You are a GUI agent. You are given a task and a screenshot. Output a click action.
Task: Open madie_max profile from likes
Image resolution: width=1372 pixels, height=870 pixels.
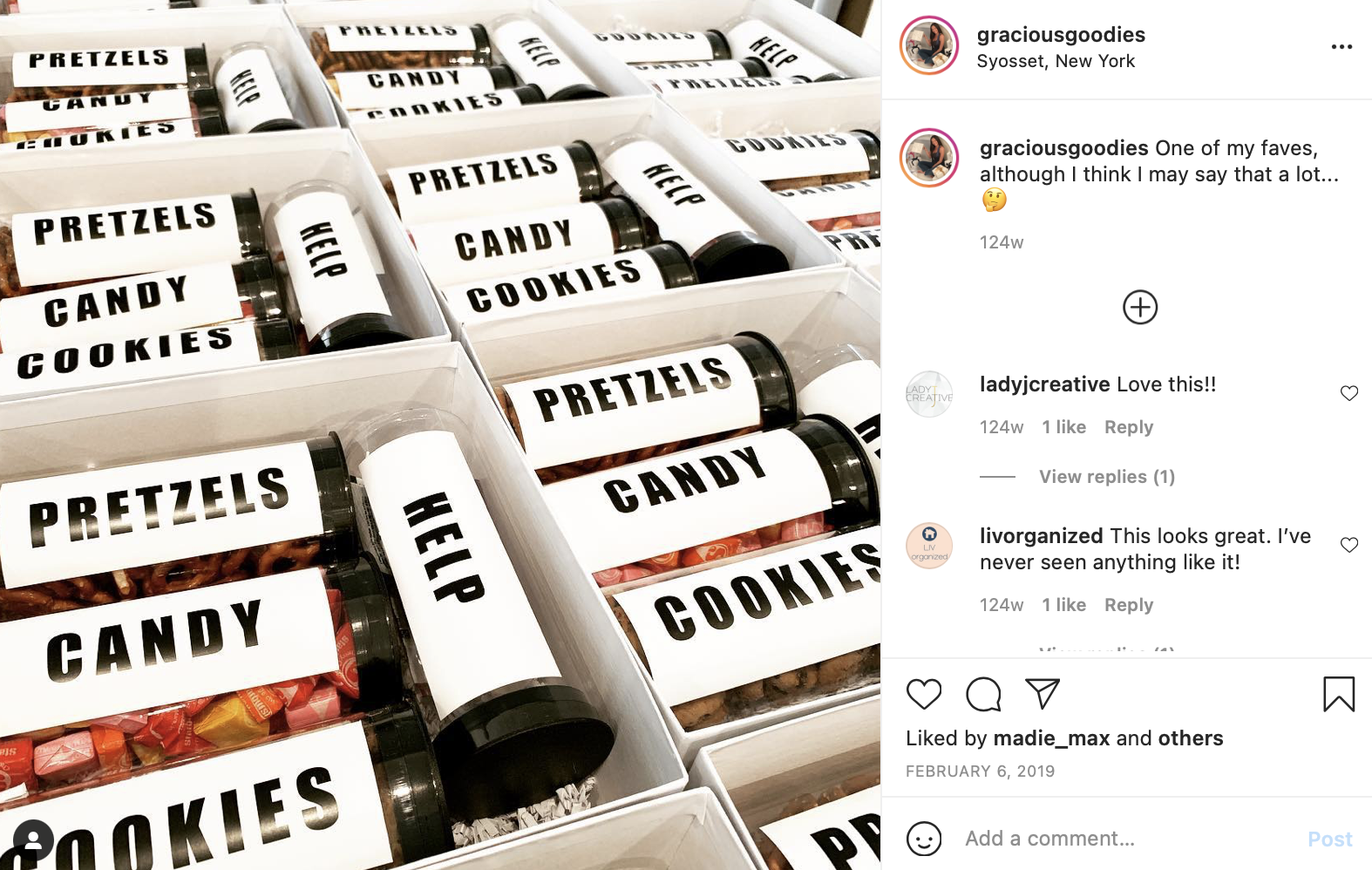click(1051, 738)
